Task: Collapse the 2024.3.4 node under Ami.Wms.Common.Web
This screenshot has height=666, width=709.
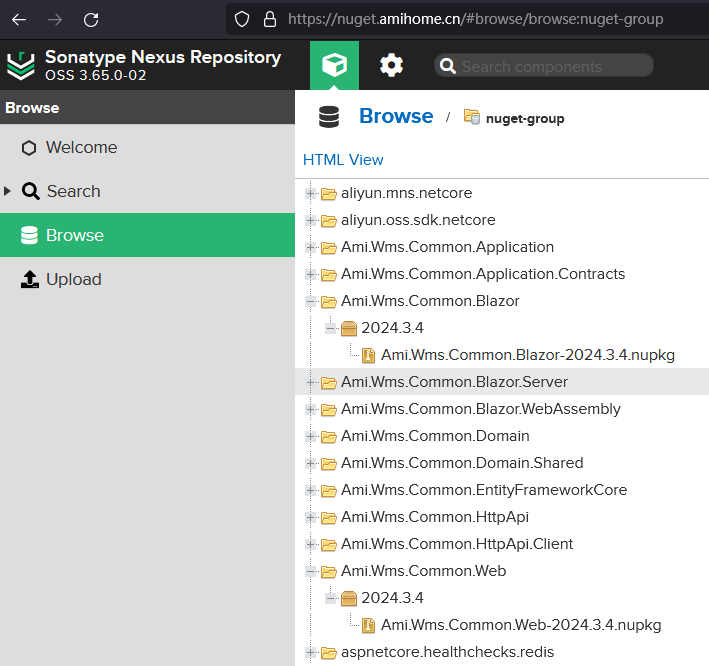Action: pyautogui.click(x=330, y=598)
